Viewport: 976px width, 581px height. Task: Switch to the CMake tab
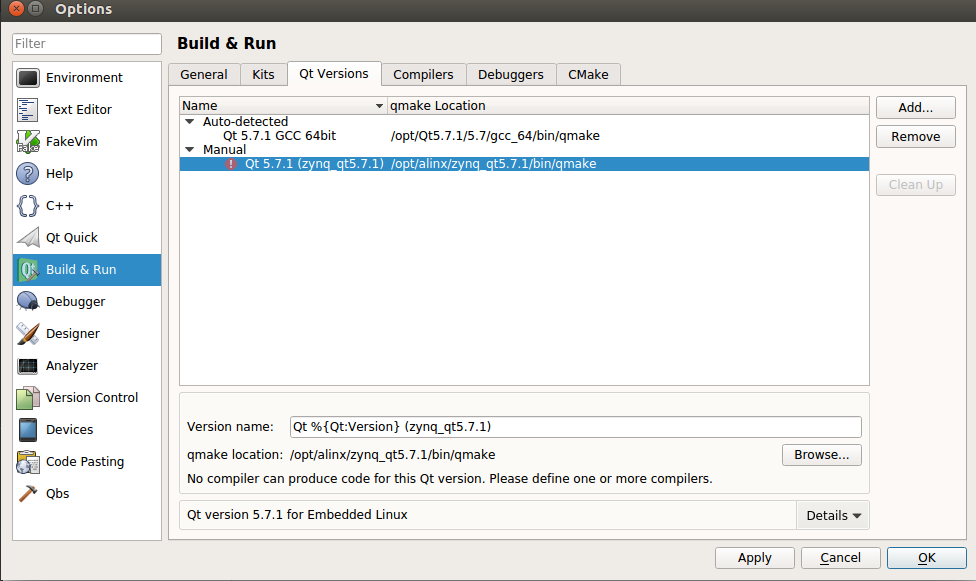588,75
